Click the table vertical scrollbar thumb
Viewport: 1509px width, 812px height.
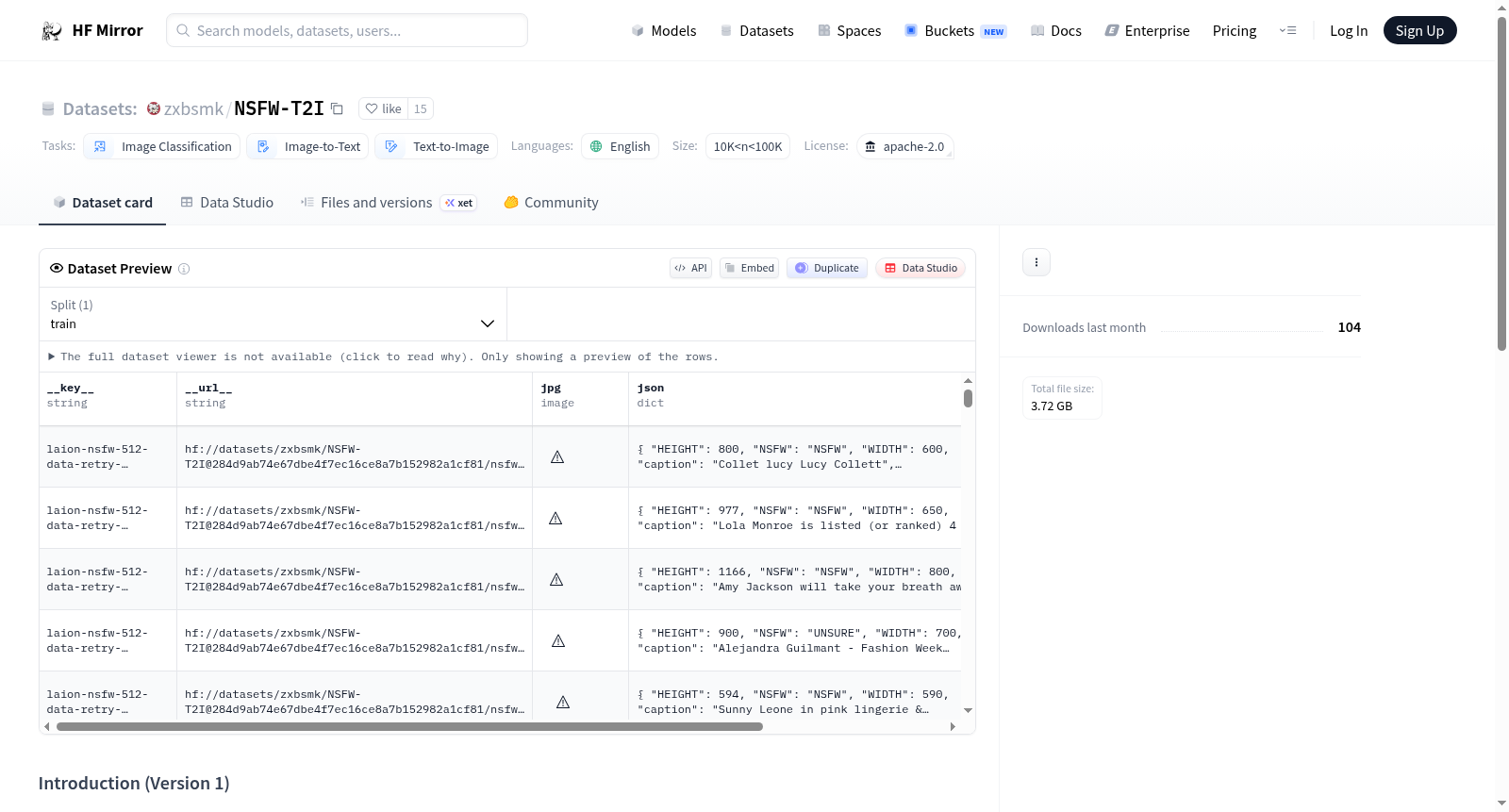coord(968,398)
